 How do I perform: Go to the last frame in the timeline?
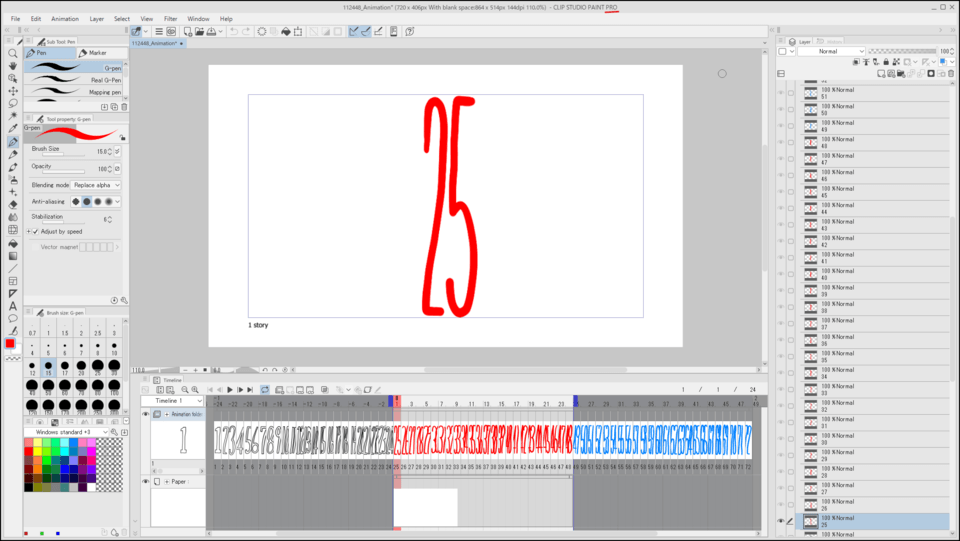click(250, 389)
